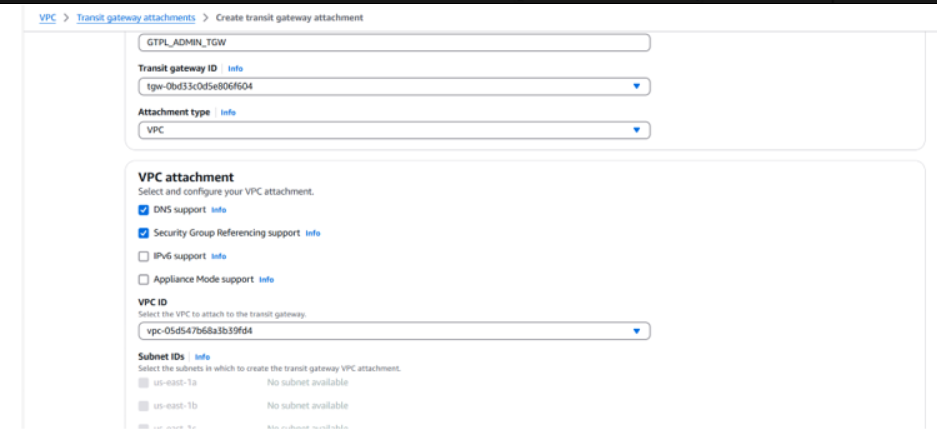
Task: Click the GTPL_ADMIN_TGW name tag field
Action: click(394, 43)
